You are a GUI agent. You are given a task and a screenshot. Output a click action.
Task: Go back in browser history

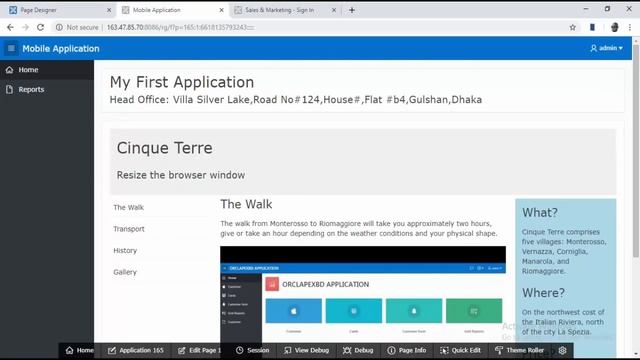click(10, 27)
